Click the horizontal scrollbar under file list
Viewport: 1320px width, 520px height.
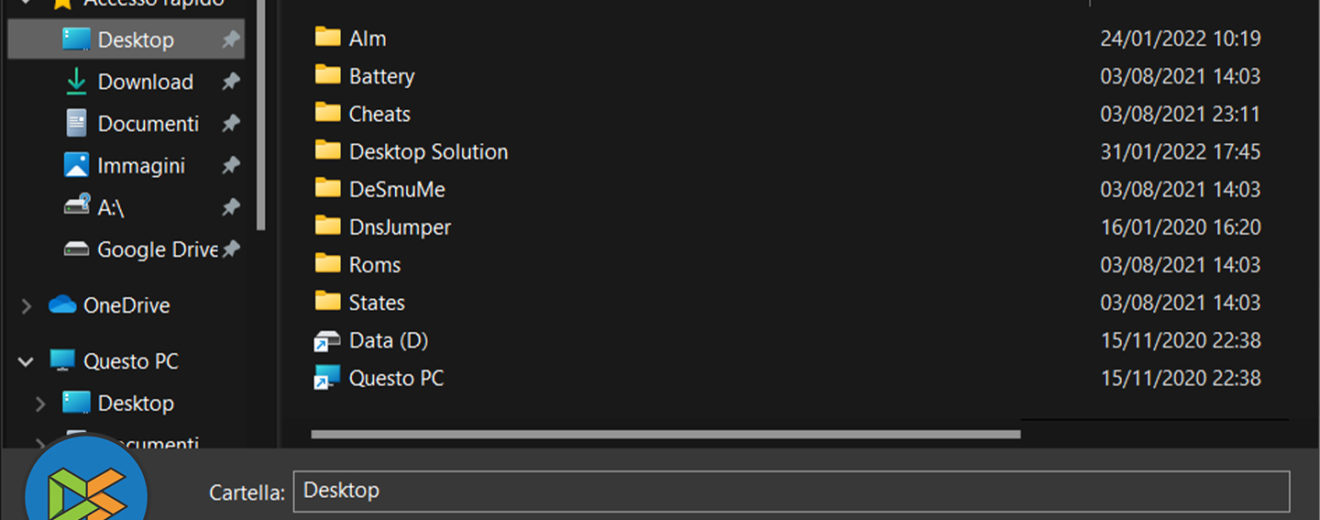click(x=665, y=435)
